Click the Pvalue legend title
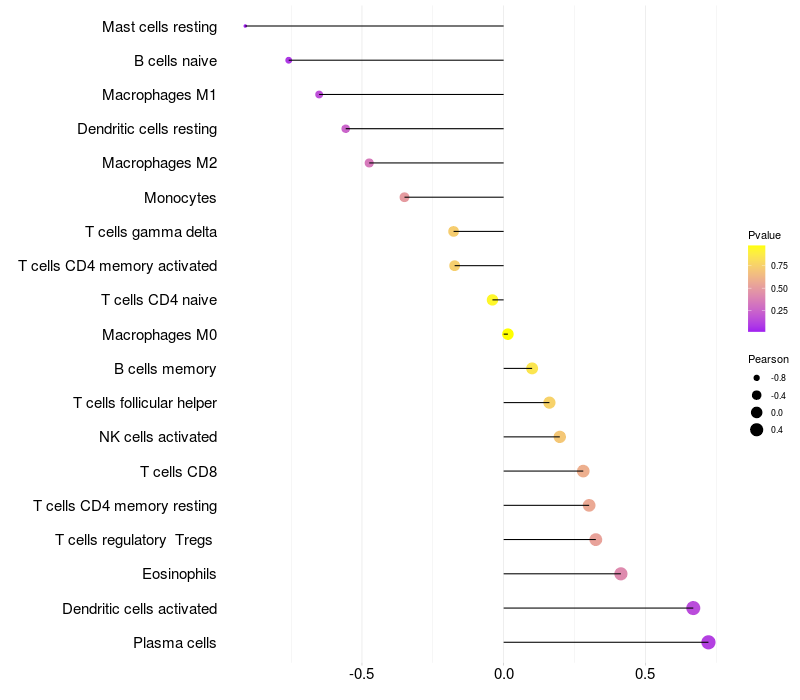Image resolution: width=800 pixels, height=700 pixels. tap(764, 235)
